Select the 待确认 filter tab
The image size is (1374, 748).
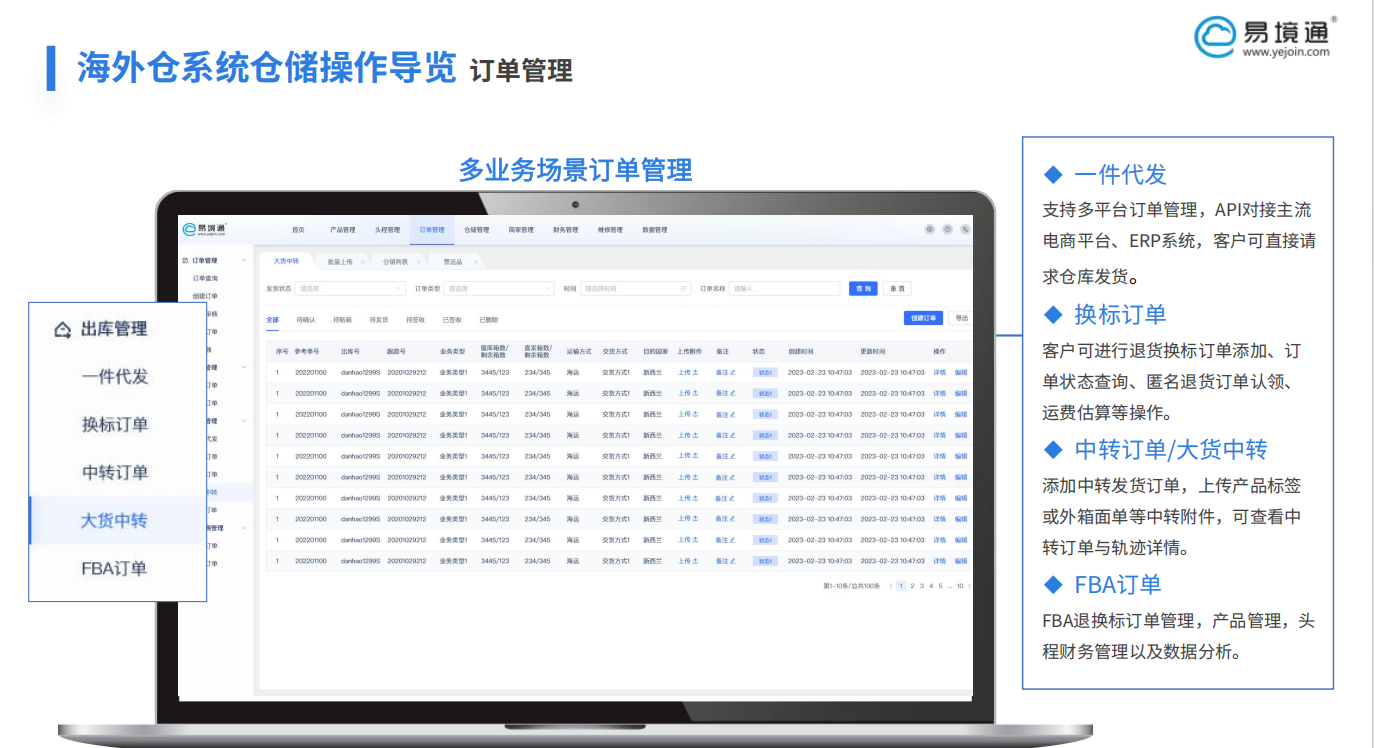pos(308,319)
